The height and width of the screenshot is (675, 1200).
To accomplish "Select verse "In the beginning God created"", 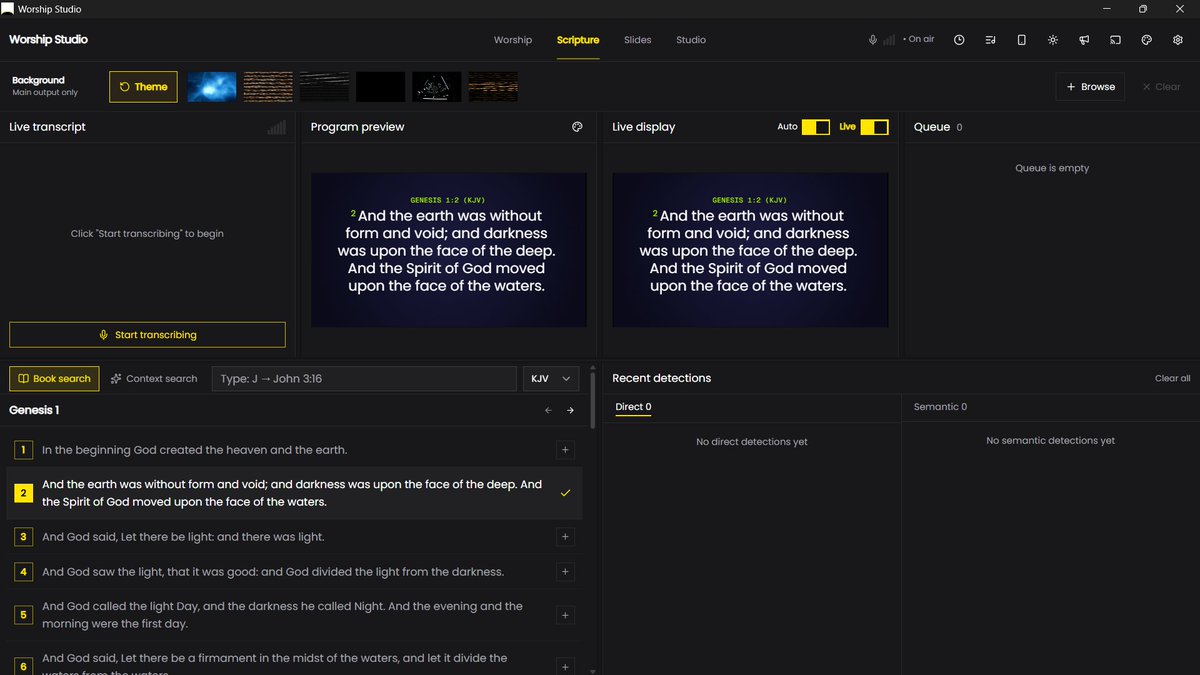I will [x=294, y=450].
